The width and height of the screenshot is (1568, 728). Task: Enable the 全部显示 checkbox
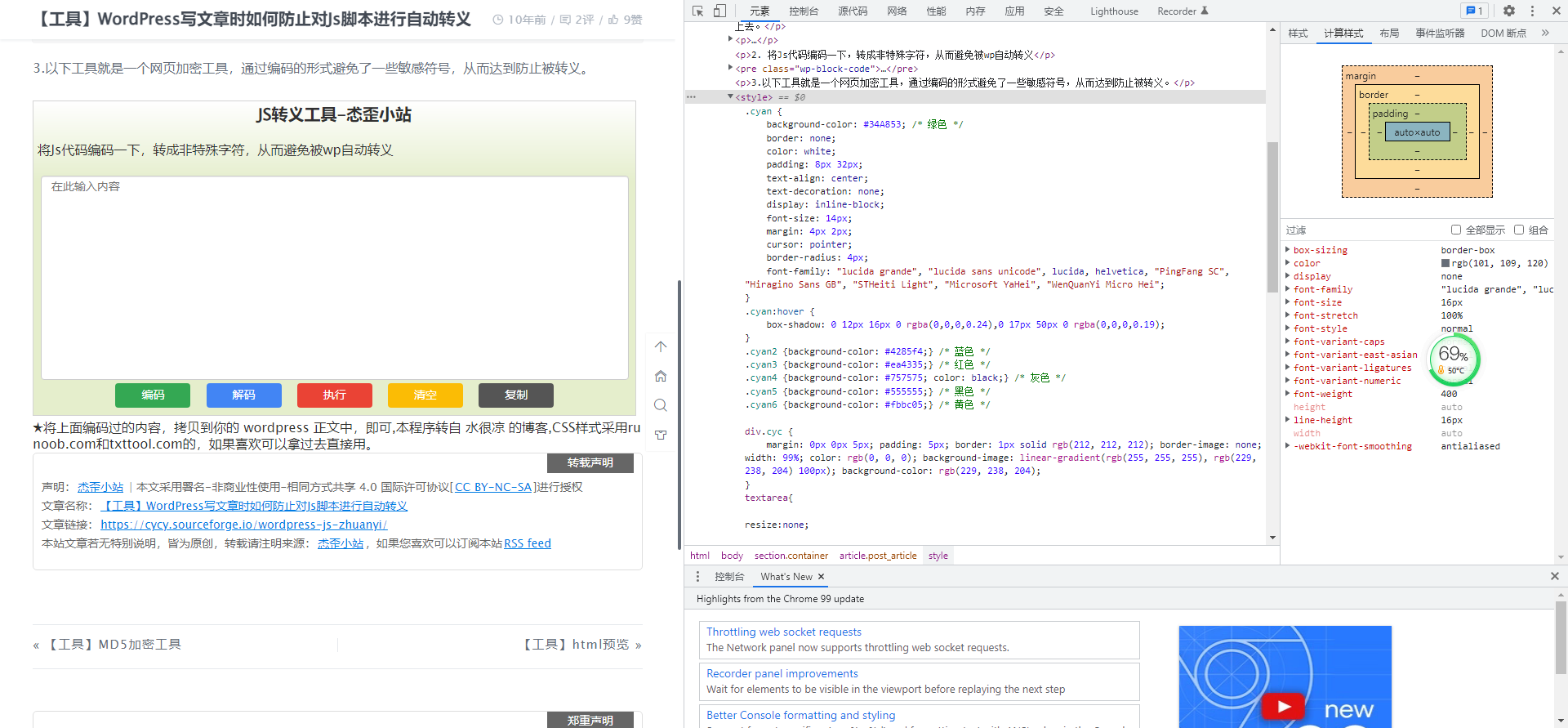[x=1456, y=230]
